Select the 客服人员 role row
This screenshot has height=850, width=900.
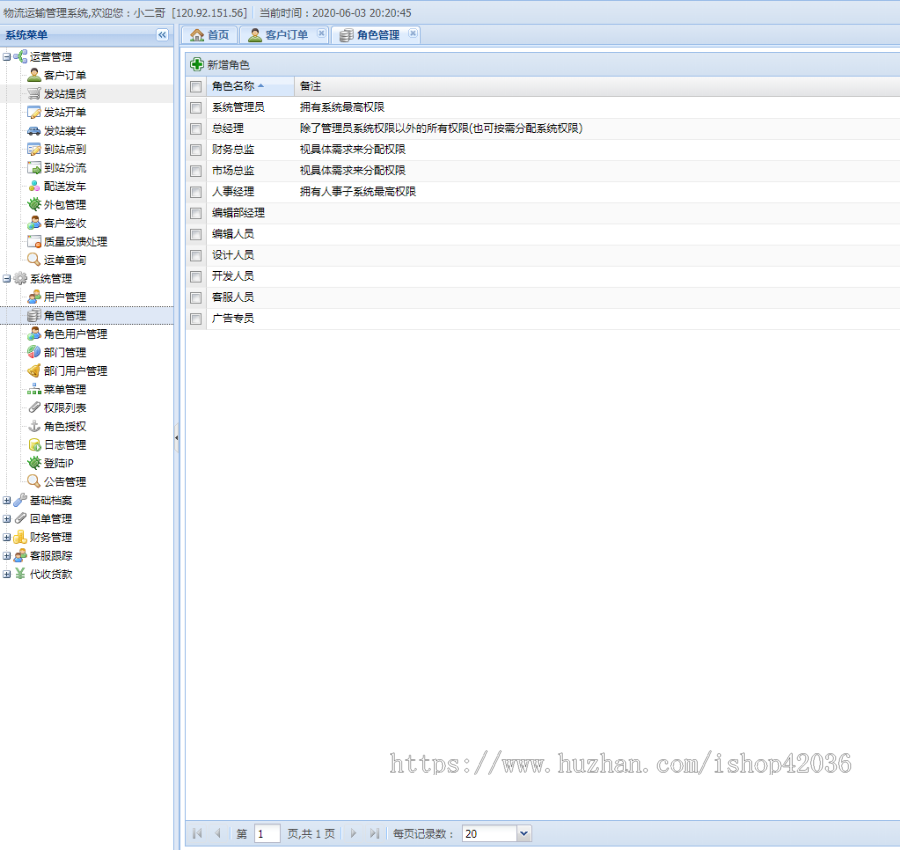[542, 297]
